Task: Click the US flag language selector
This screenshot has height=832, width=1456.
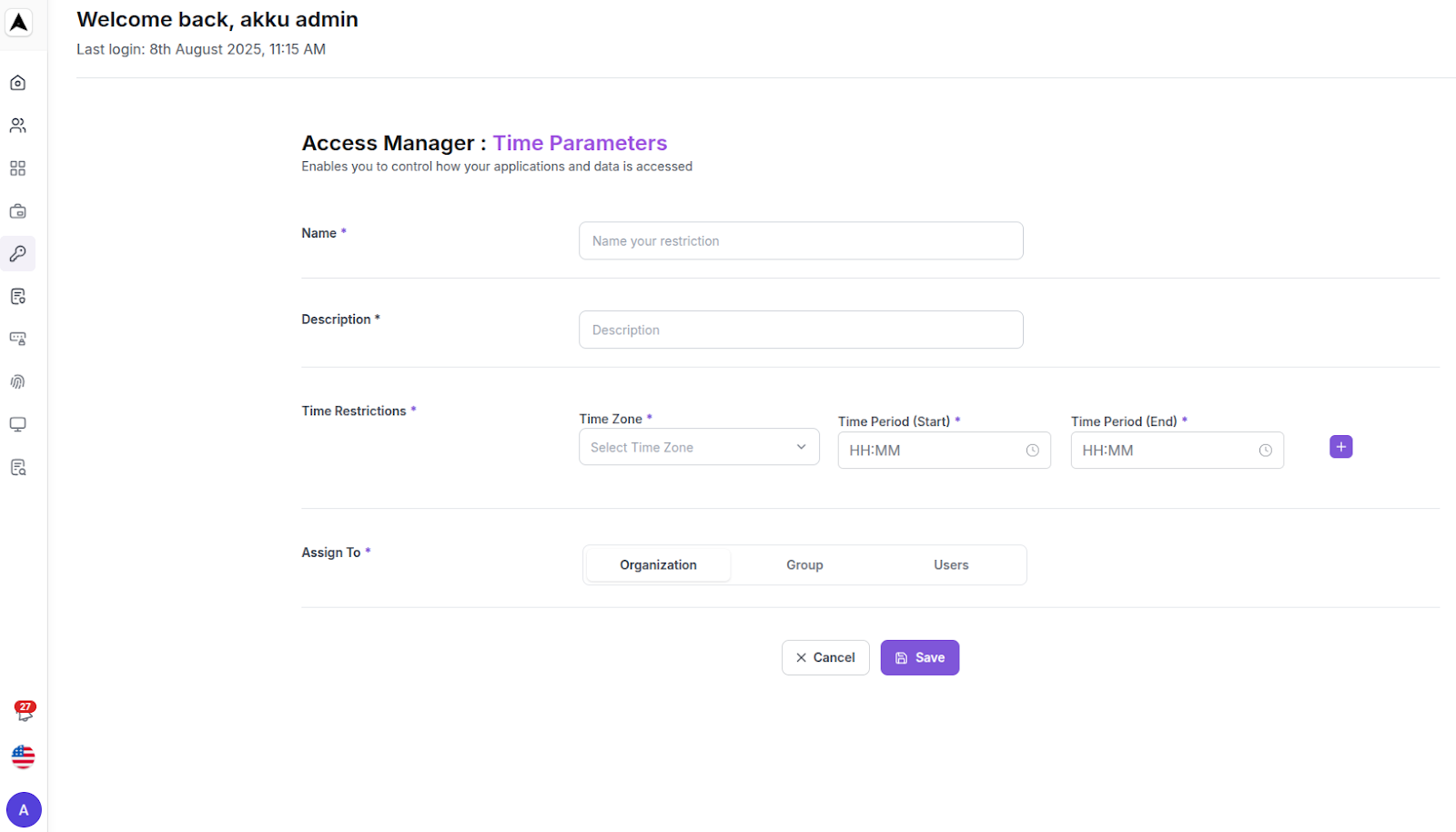Action: click(x=22, y=756)
